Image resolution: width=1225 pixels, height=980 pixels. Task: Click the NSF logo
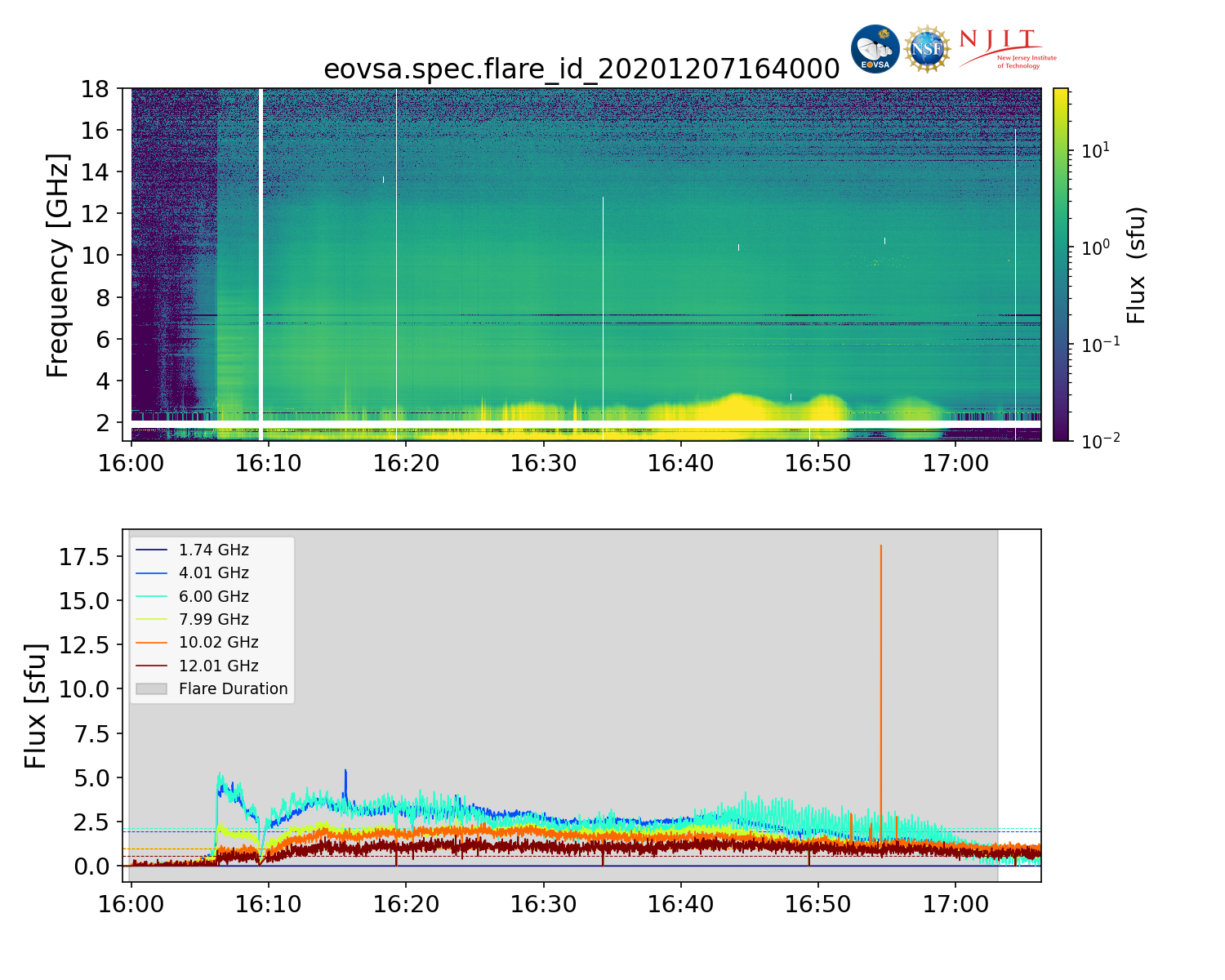[x=927, y=49]
